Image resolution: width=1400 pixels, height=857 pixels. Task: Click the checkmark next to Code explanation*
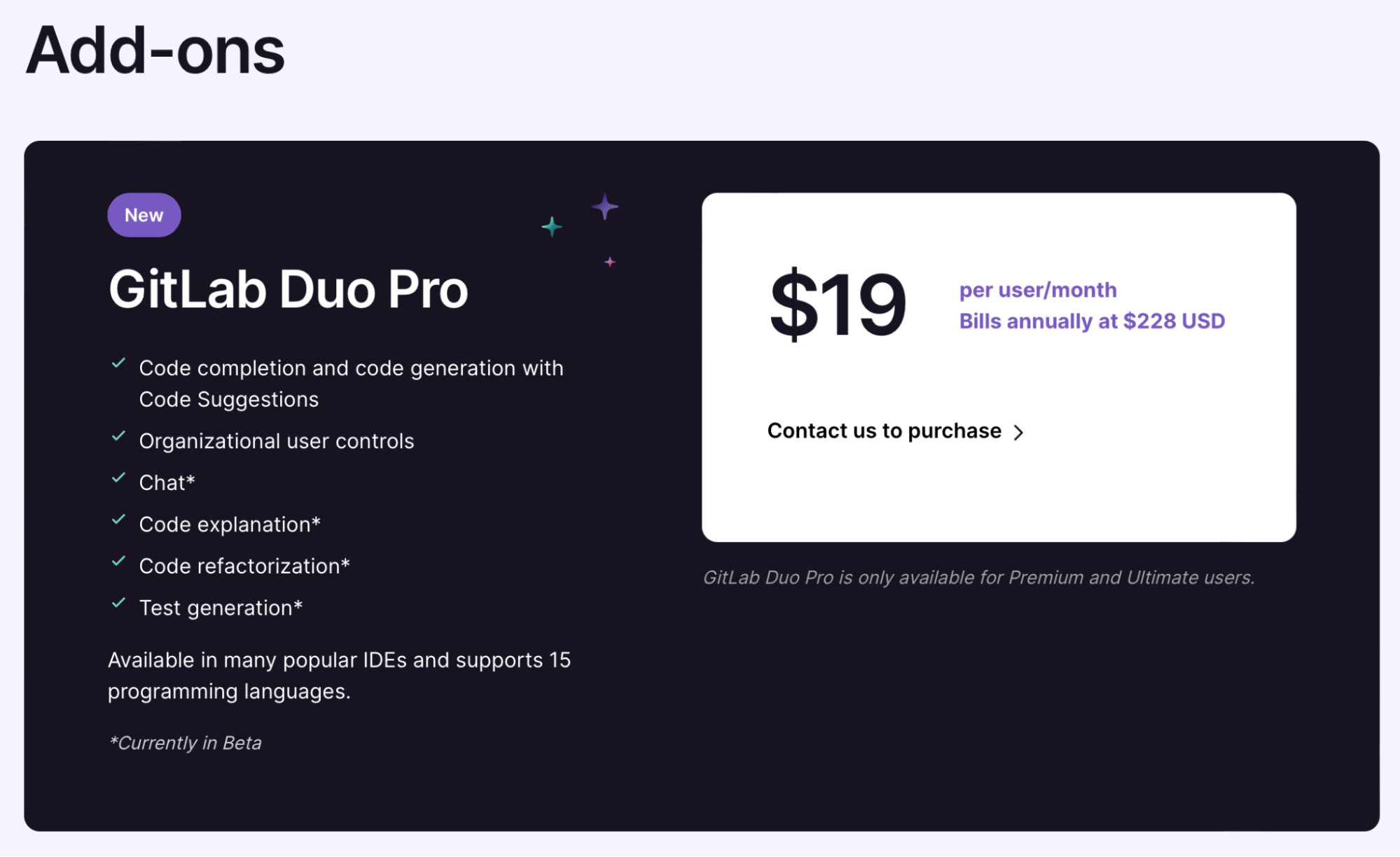point(119,520)
